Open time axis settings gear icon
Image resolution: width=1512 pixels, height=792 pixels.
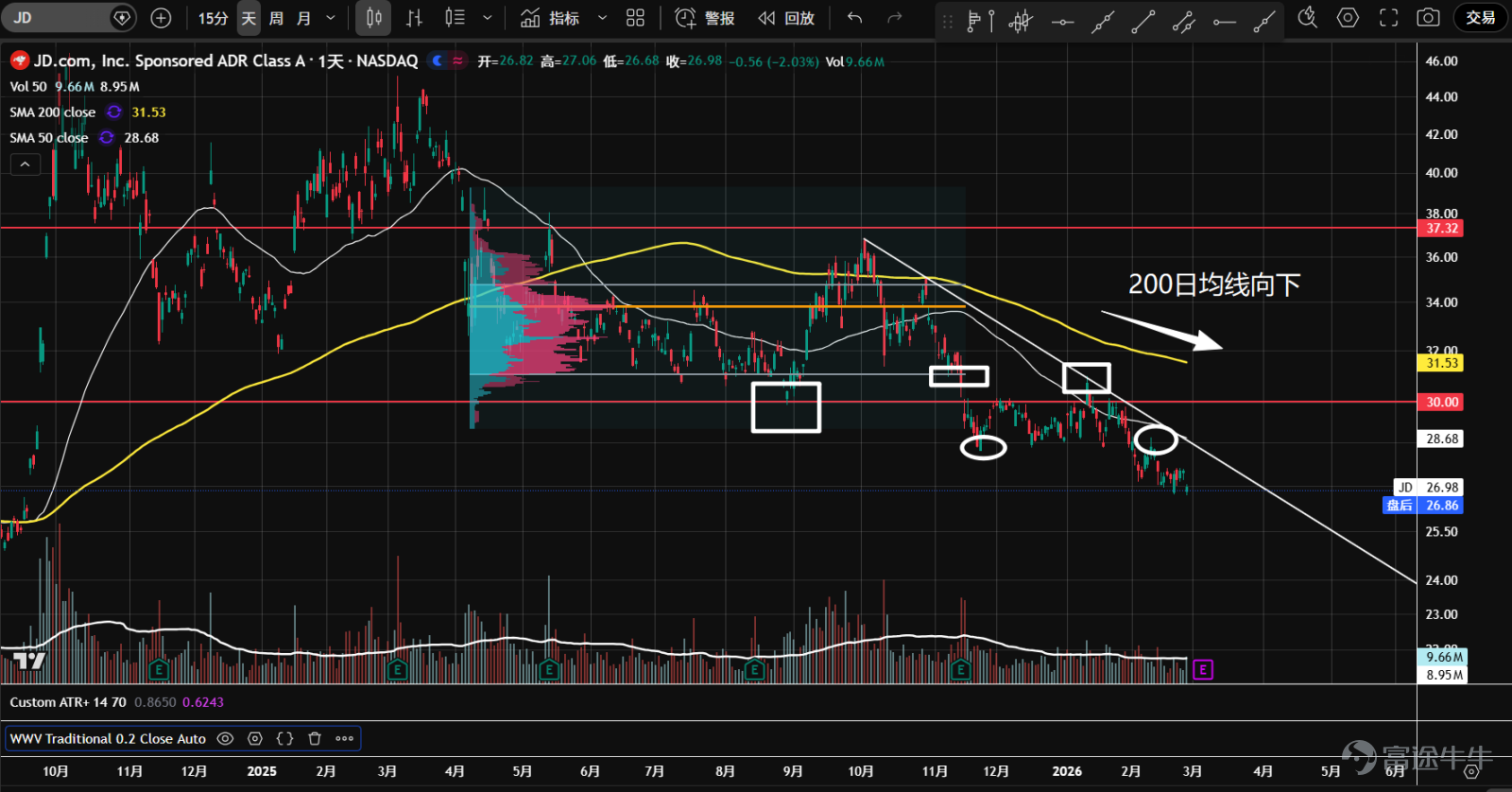(x=1470, y=772)
